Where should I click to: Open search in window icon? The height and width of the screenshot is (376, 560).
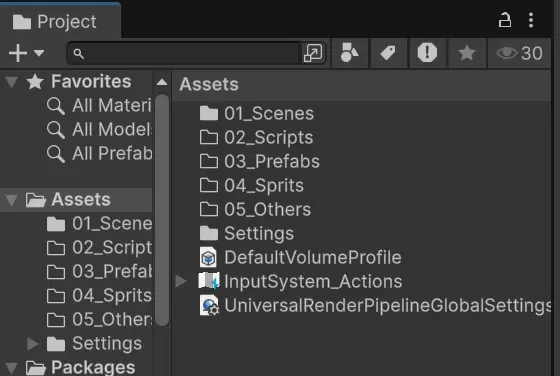click(x=312, y=53)
